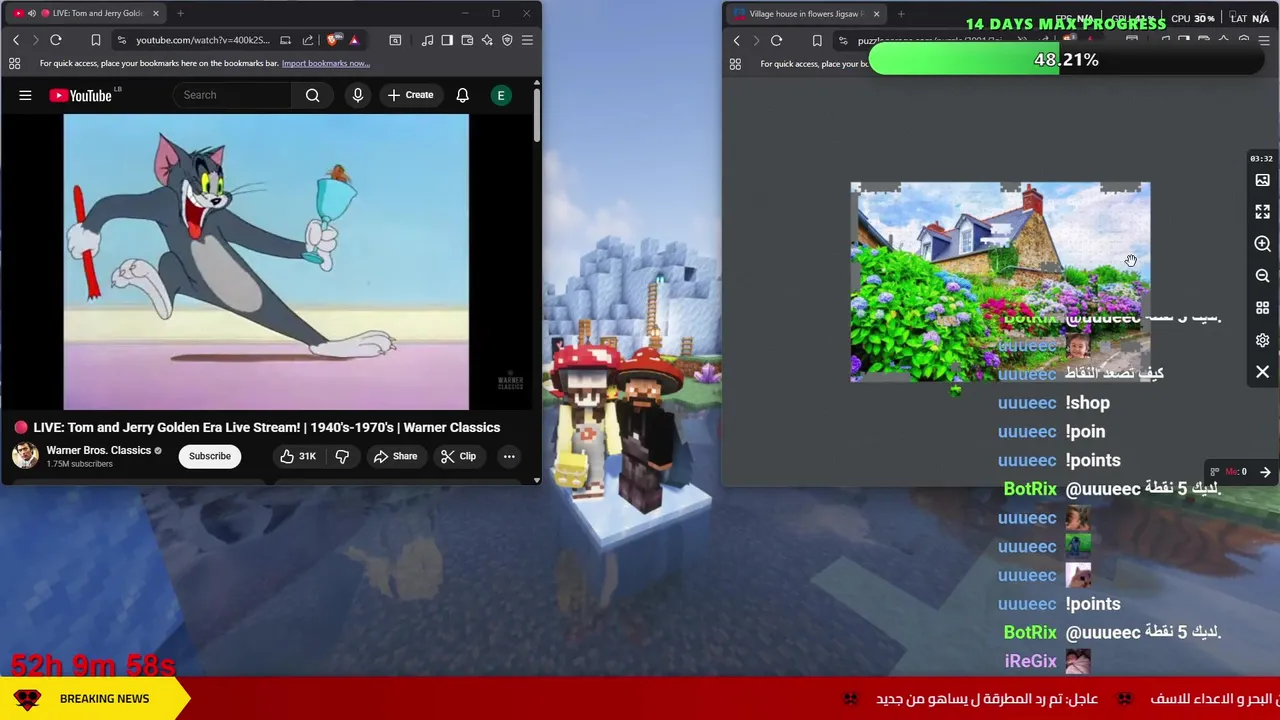Open the account avatar labeled E
The image size is (1280, 720).
[x=501, y=95]
